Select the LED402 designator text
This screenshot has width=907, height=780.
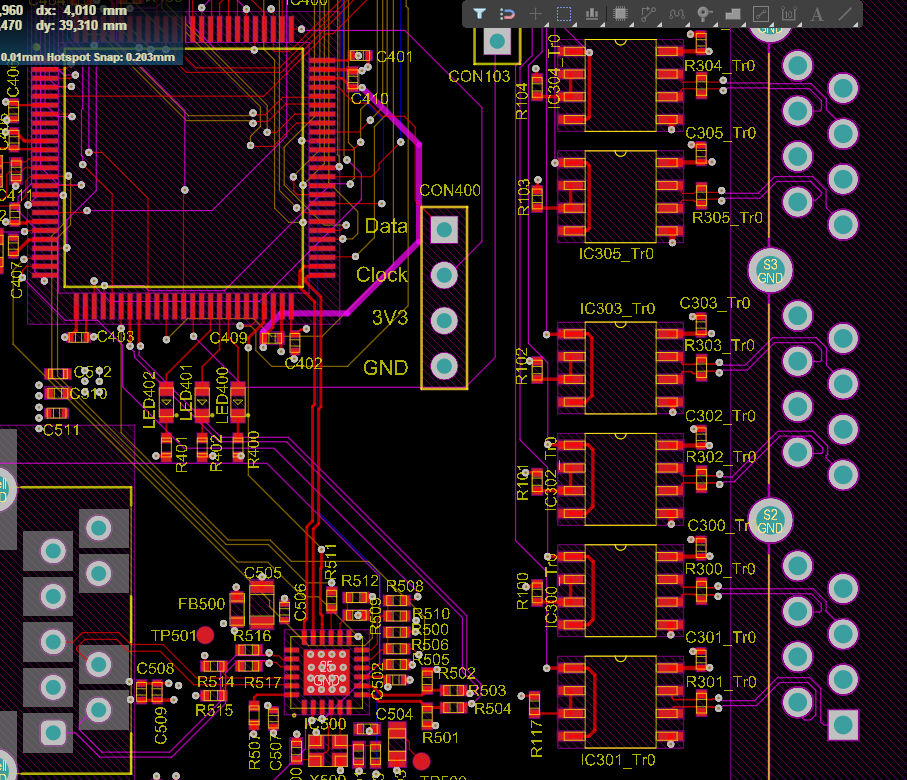(x=150, y=400)
